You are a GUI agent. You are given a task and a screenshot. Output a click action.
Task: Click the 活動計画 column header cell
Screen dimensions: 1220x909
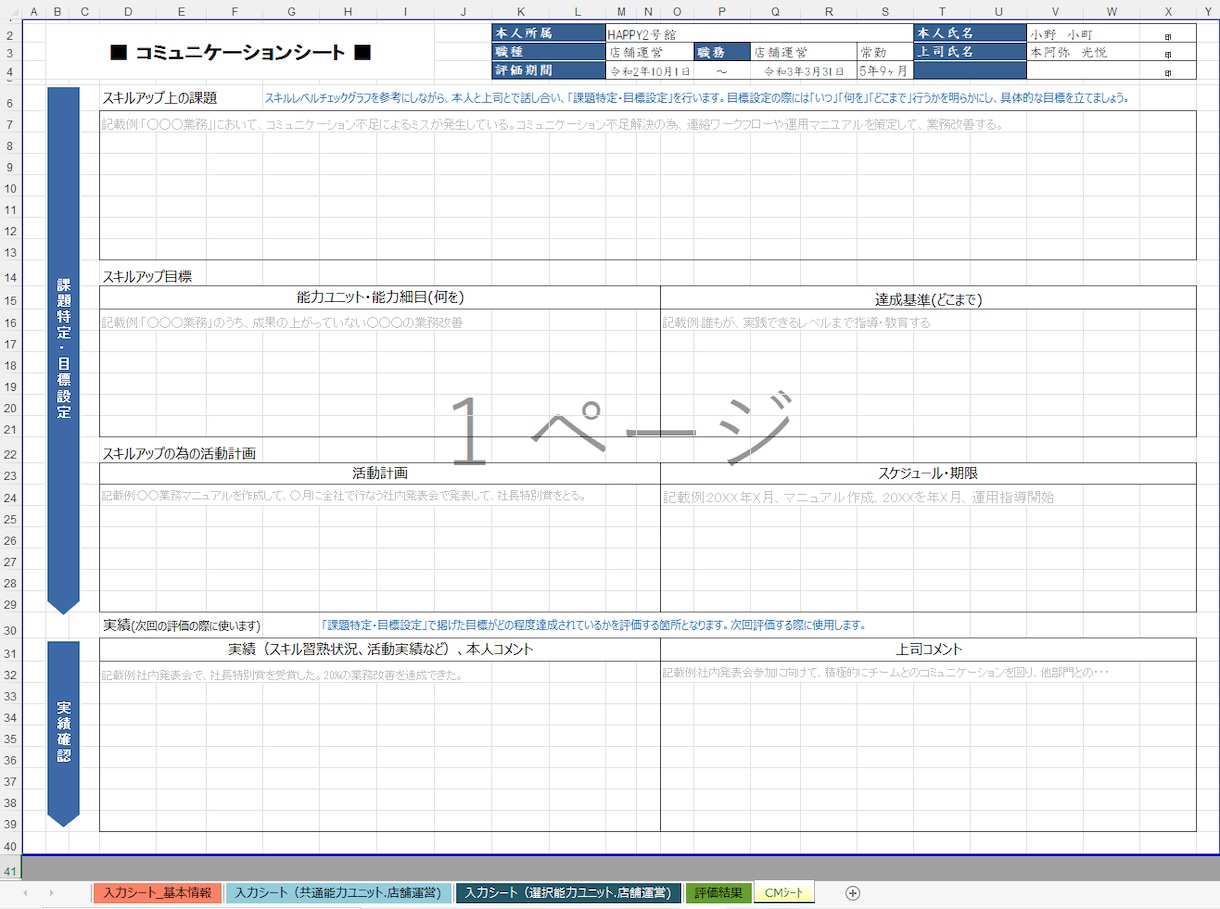380,473
